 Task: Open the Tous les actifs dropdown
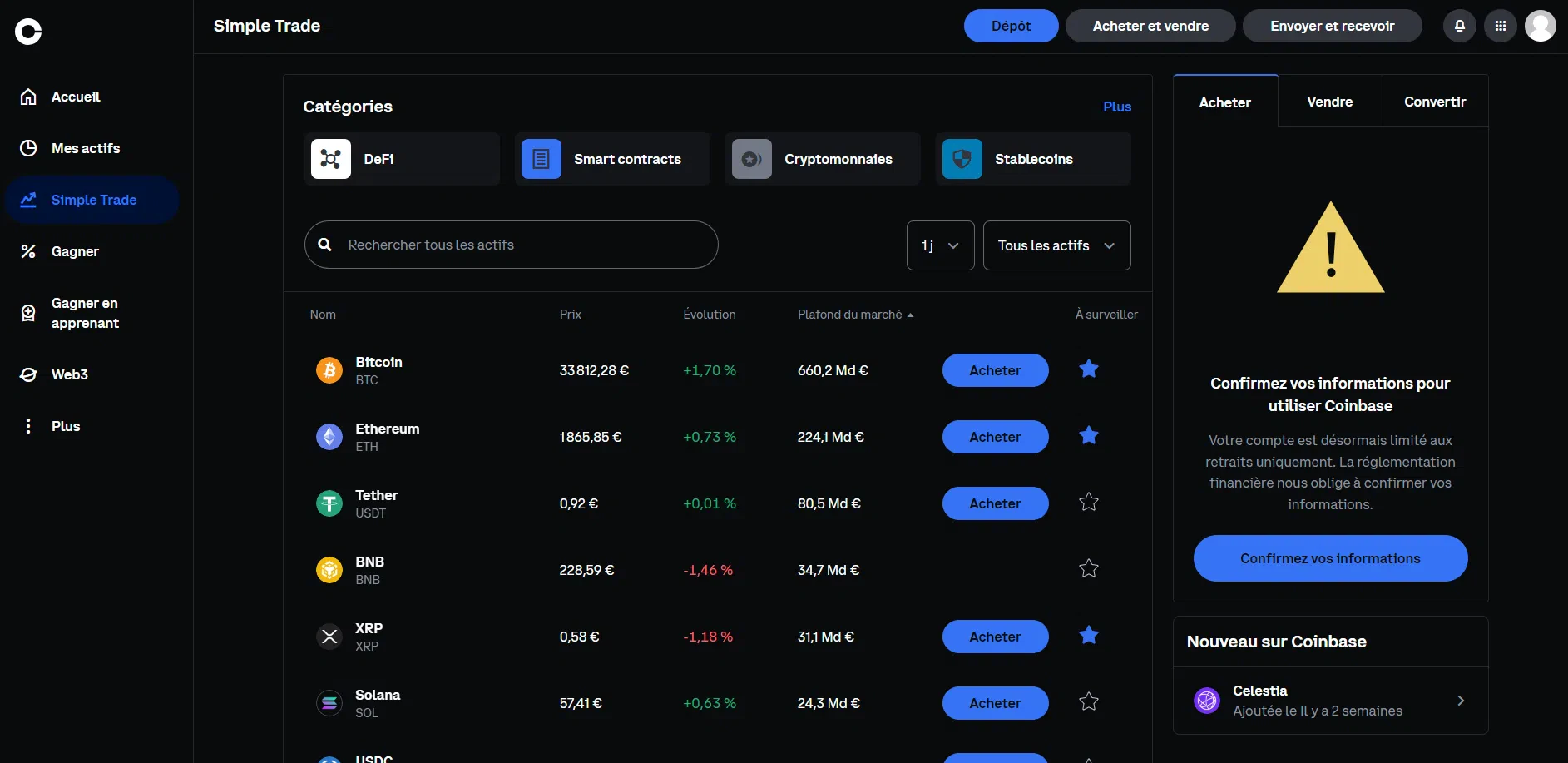tap(1057, 245)
